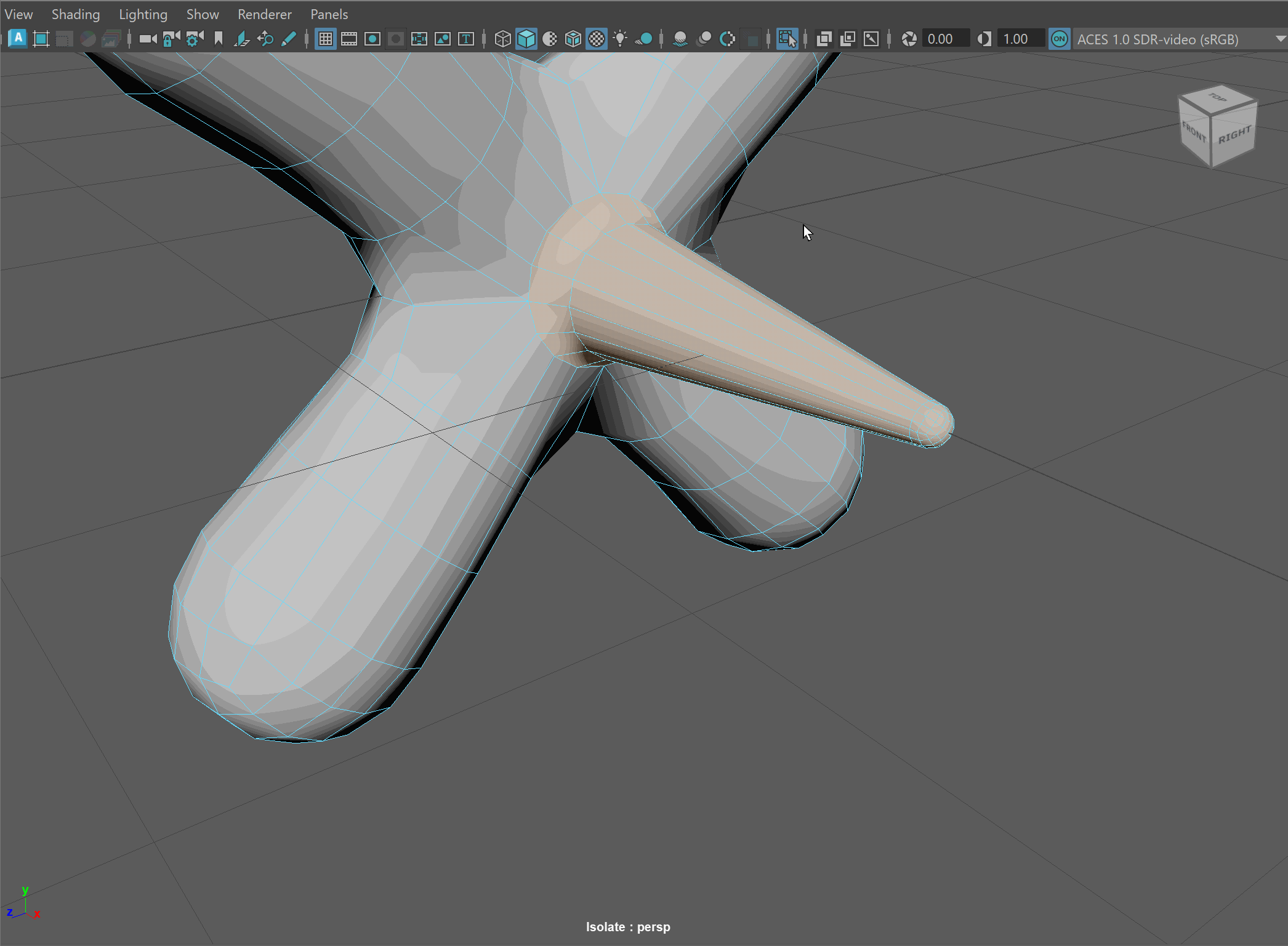The width and height of the screenshot is (1288, 946).
Task: Click the 2D pan/zoom icon
Action: pos(265,39)
